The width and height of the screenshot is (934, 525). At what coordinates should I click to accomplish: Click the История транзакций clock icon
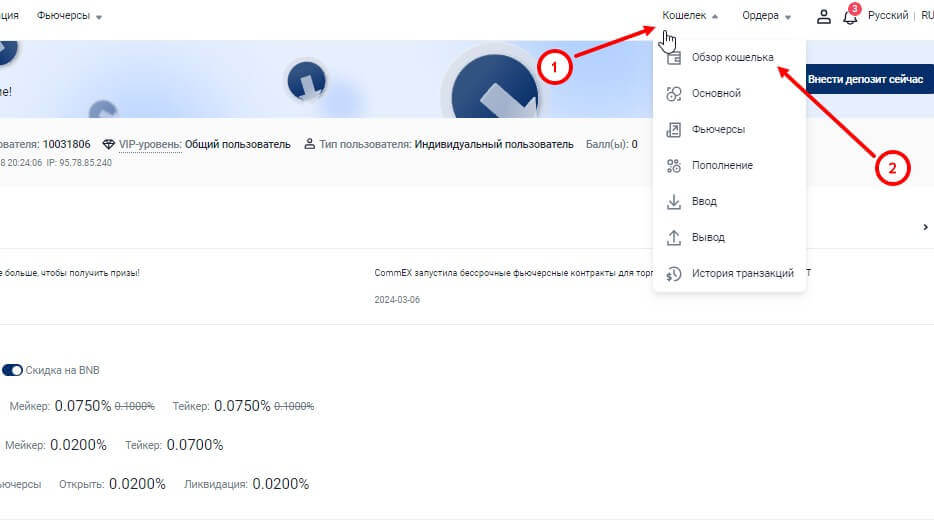coord(674,274)
